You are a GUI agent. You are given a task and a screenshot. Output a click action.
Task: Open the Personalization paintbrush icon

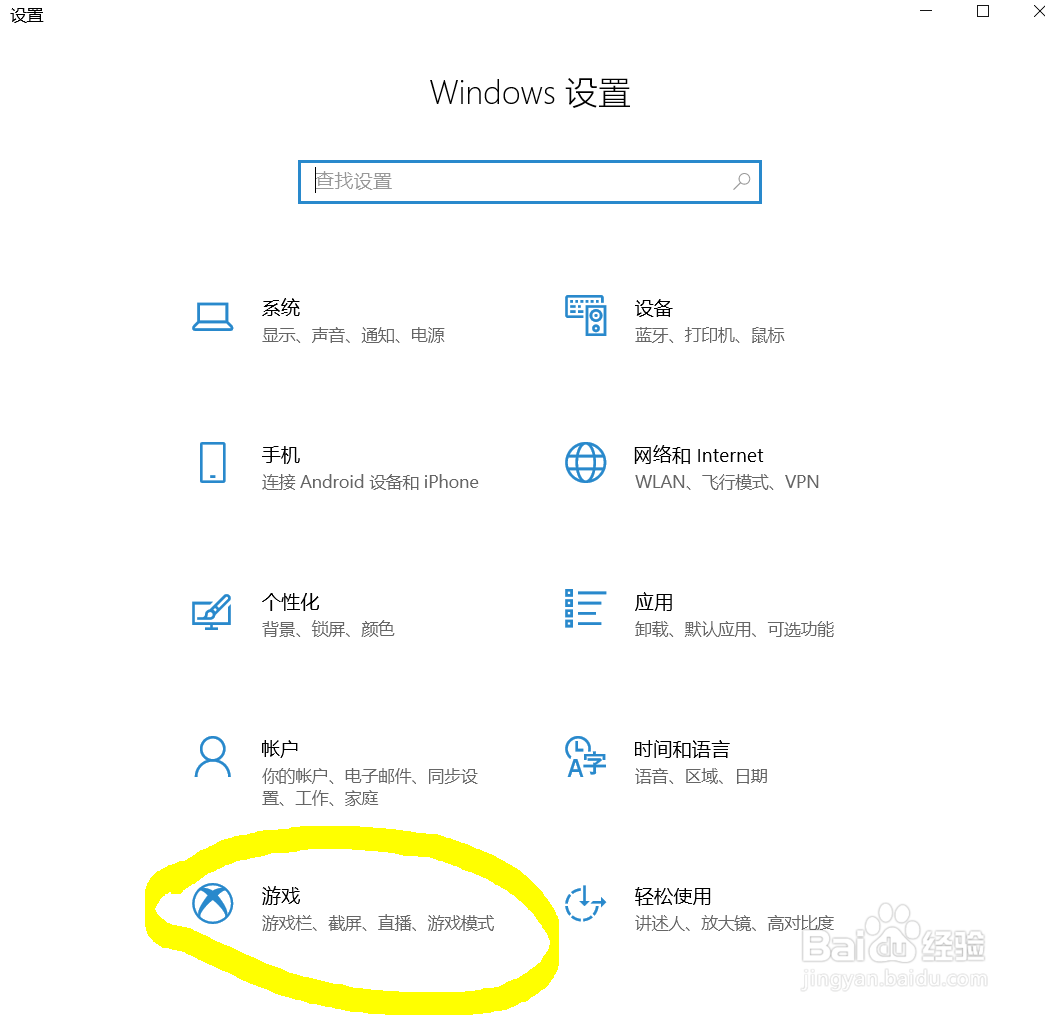(212, 611)
